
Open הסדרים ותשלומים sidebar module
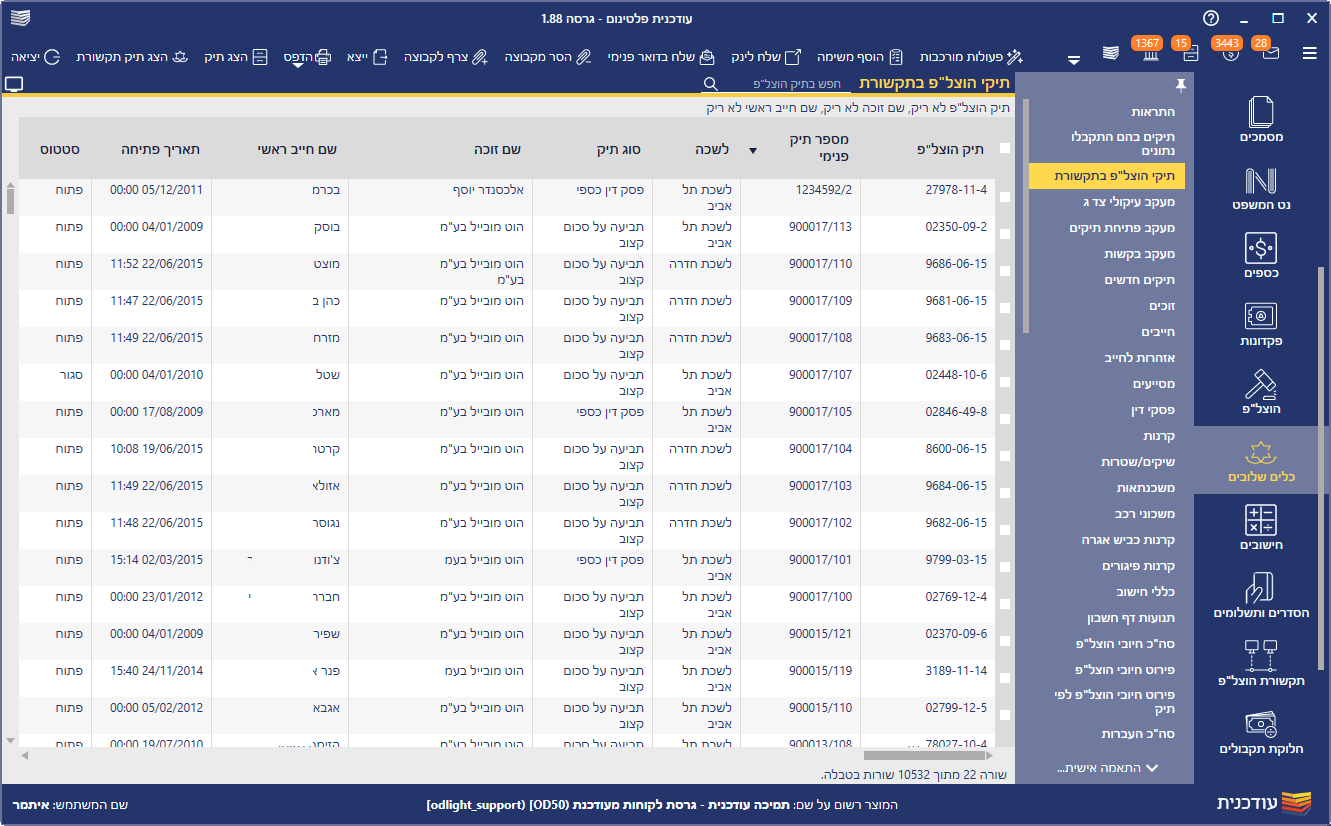point(1261,596)
